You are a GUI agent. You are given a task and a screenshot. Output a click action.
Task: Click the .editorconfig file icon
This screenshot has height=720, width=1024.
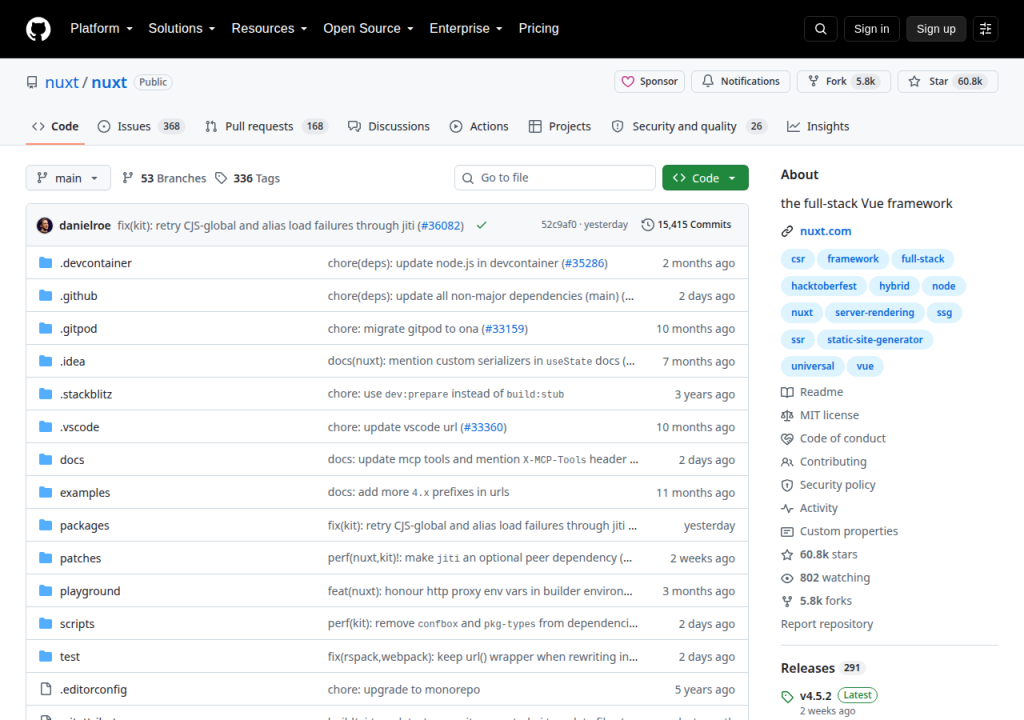45,689
